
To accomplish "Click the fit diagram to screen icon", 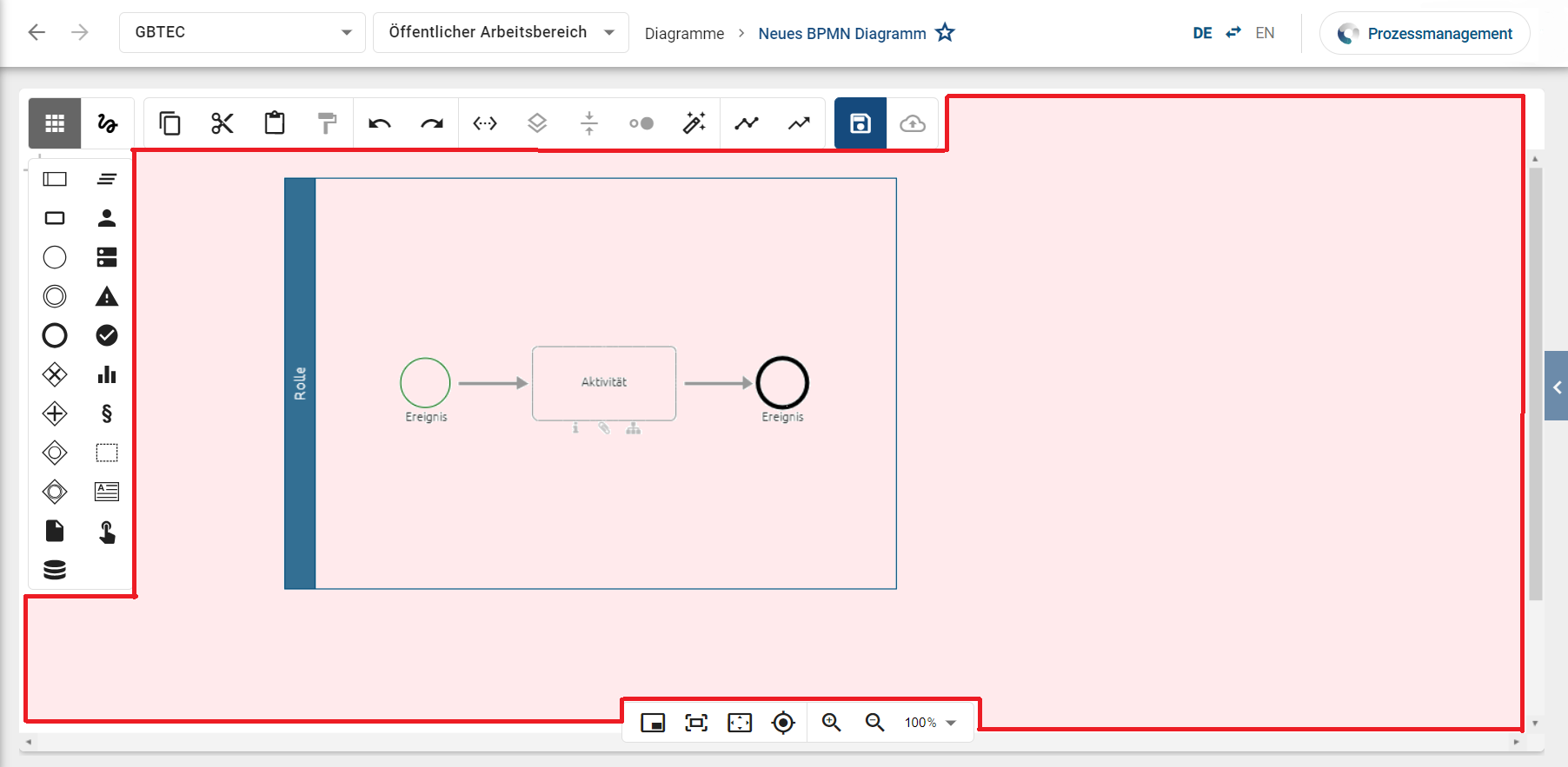I will coord(740,723).
